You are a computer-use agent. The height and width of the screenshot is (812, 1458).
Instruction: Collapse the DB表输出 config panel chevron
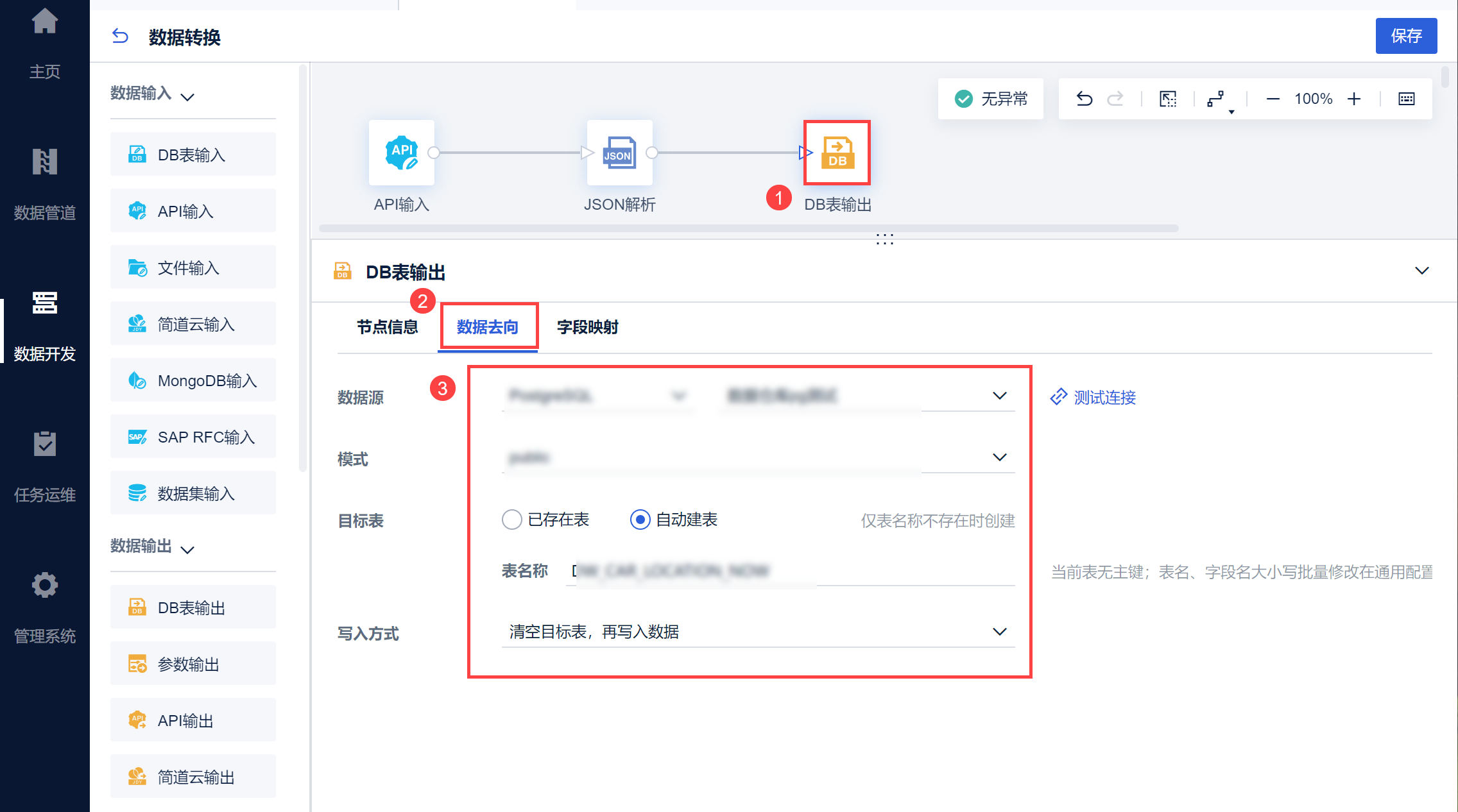pos(1421,271)
